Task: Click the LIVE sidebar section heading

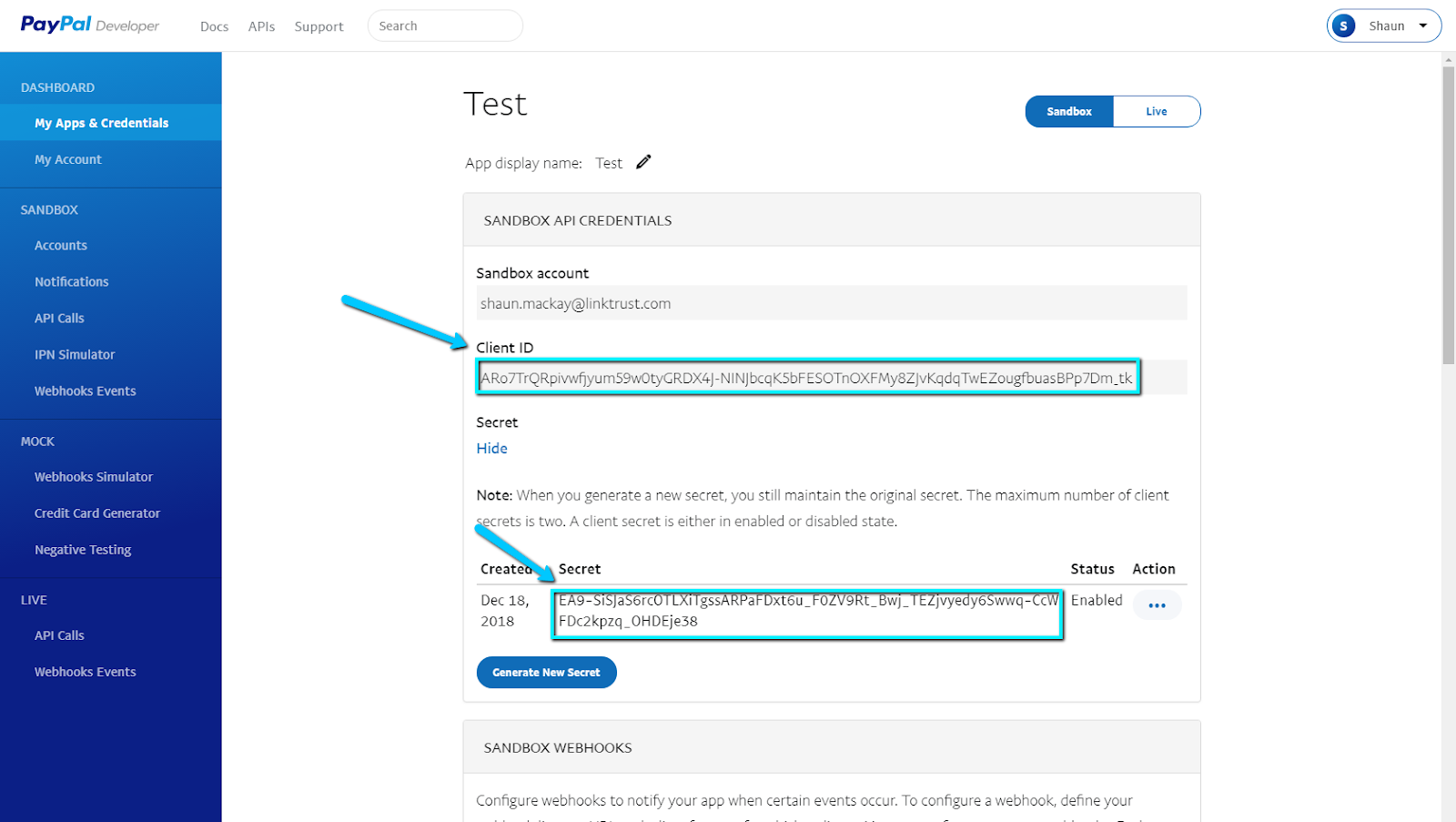Action: [x=34, y=600]
